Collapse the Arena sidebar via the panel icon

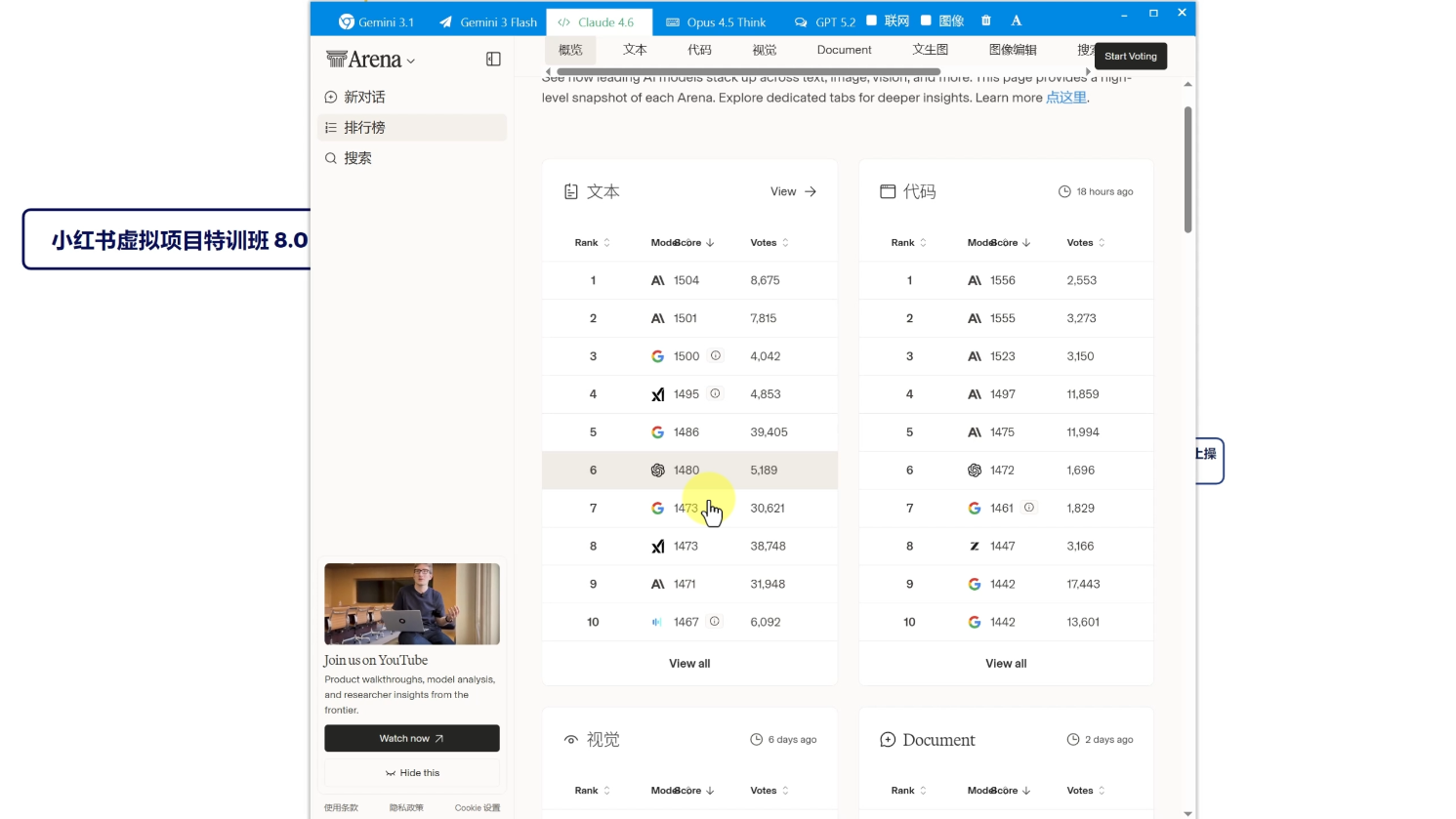click(493, 59)
